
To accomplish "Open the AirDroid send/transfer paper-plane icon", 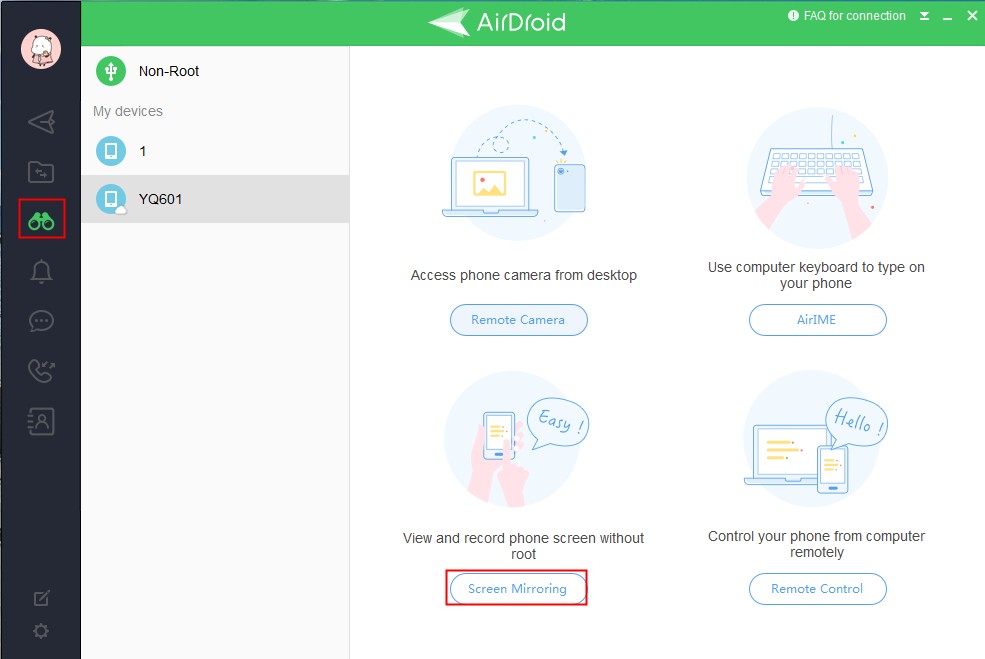I will point(41,122).
